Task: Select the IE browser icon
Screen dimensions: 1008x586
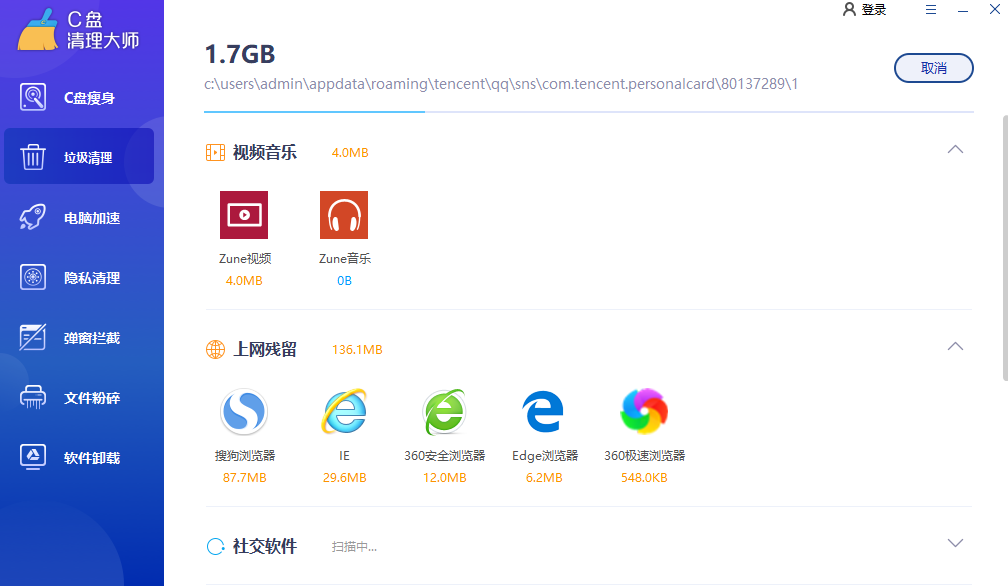Action: click(344, 411)
